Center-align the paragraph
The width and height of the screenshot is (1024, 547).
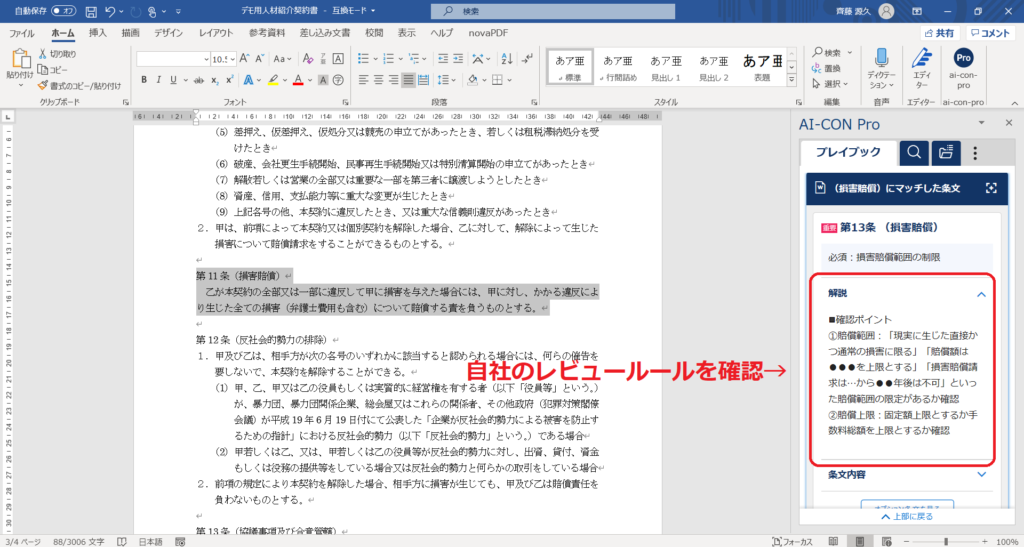click(378, 80)
